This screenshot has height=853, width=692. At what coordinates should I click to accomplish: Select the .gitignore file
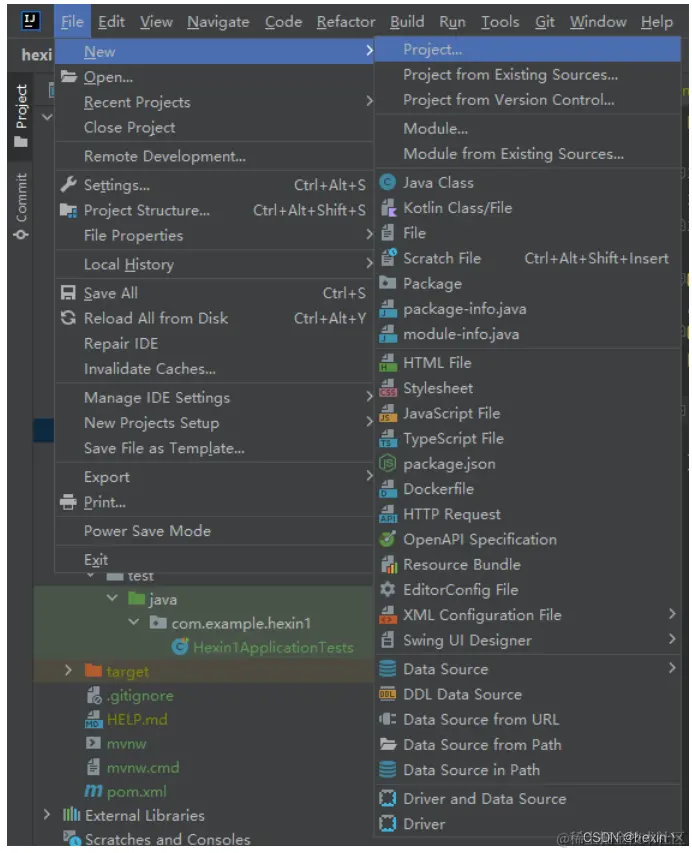[x=140, y=695]
